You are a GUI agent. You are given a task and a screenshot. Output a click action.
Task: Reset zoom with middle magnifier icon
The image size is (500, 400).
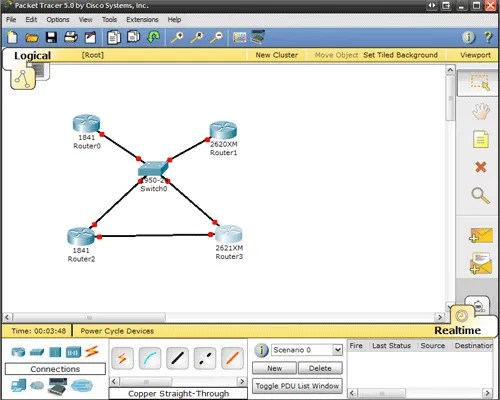click(x=197, y=37)
